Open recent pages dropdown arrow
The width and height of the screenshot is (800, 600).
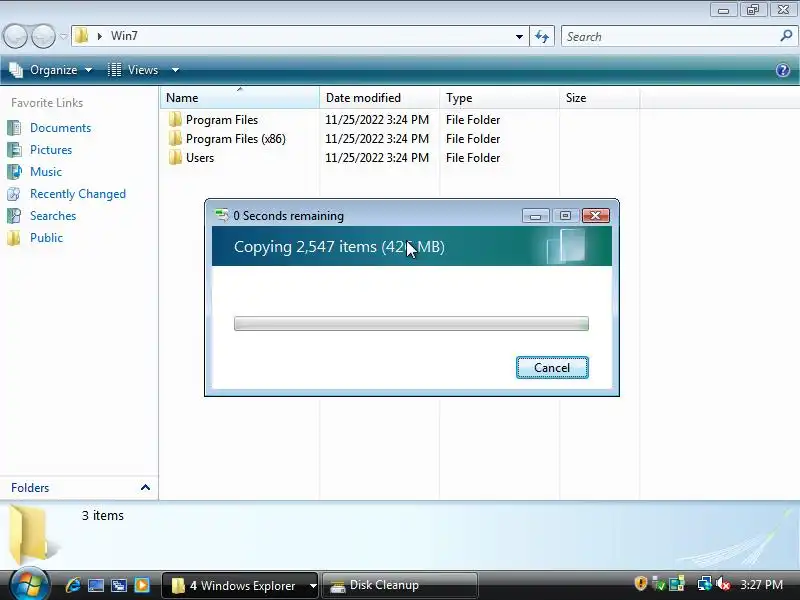[x=63, y=36]
